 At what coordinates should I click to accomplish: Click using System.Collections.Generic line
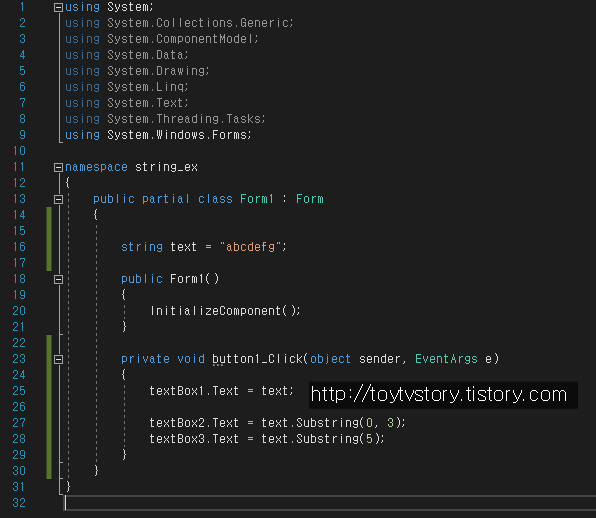pos(179,23)
